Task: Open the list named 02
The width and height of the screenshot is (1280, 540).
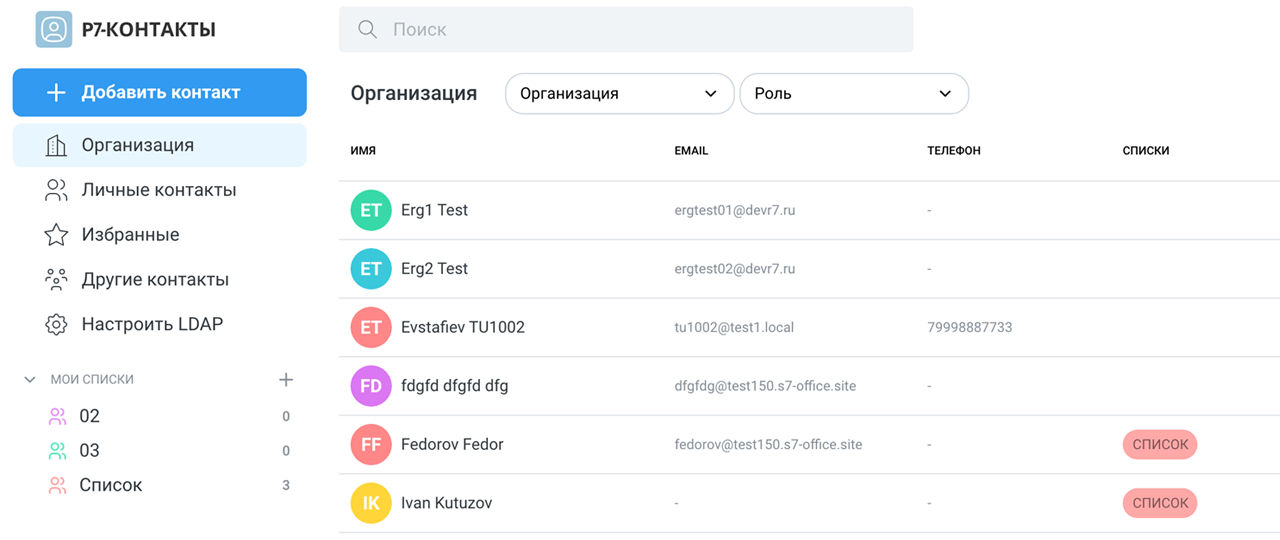Action: pos(90,416)
